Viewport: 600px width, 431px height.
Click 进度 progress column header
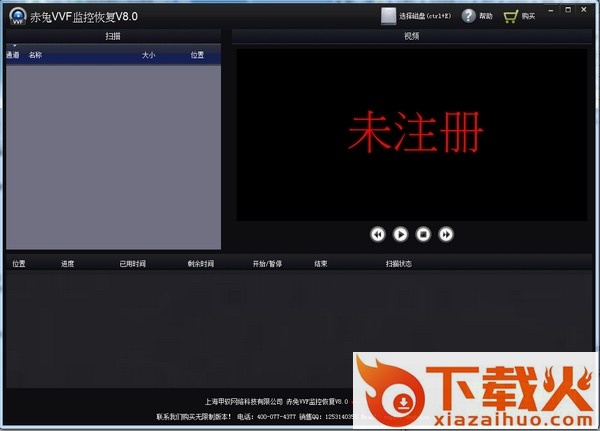(67, 264)
